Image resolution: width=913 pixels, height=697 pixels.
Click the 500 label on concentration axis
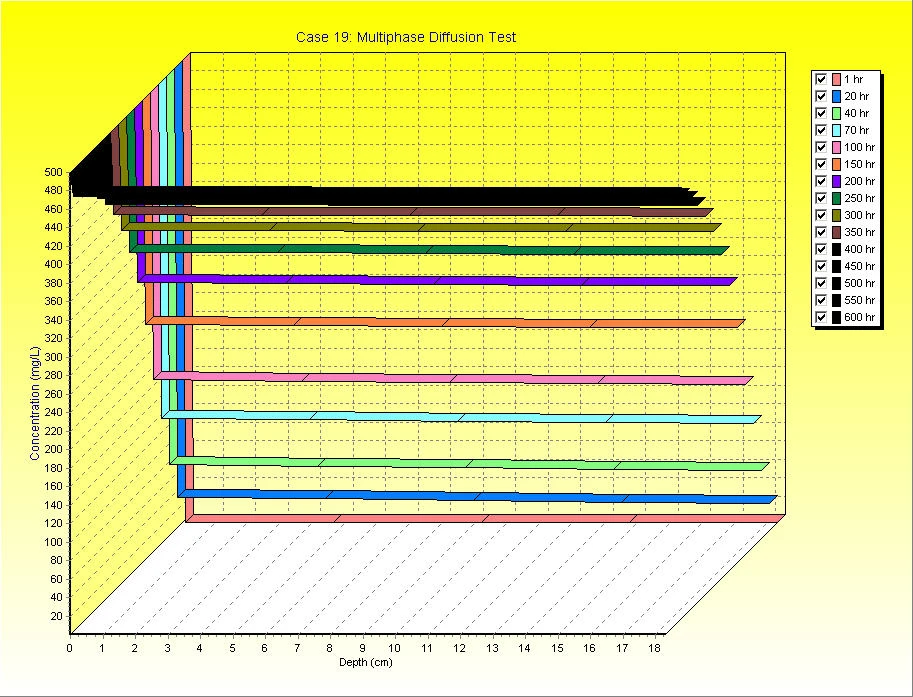tap(53, 172)
